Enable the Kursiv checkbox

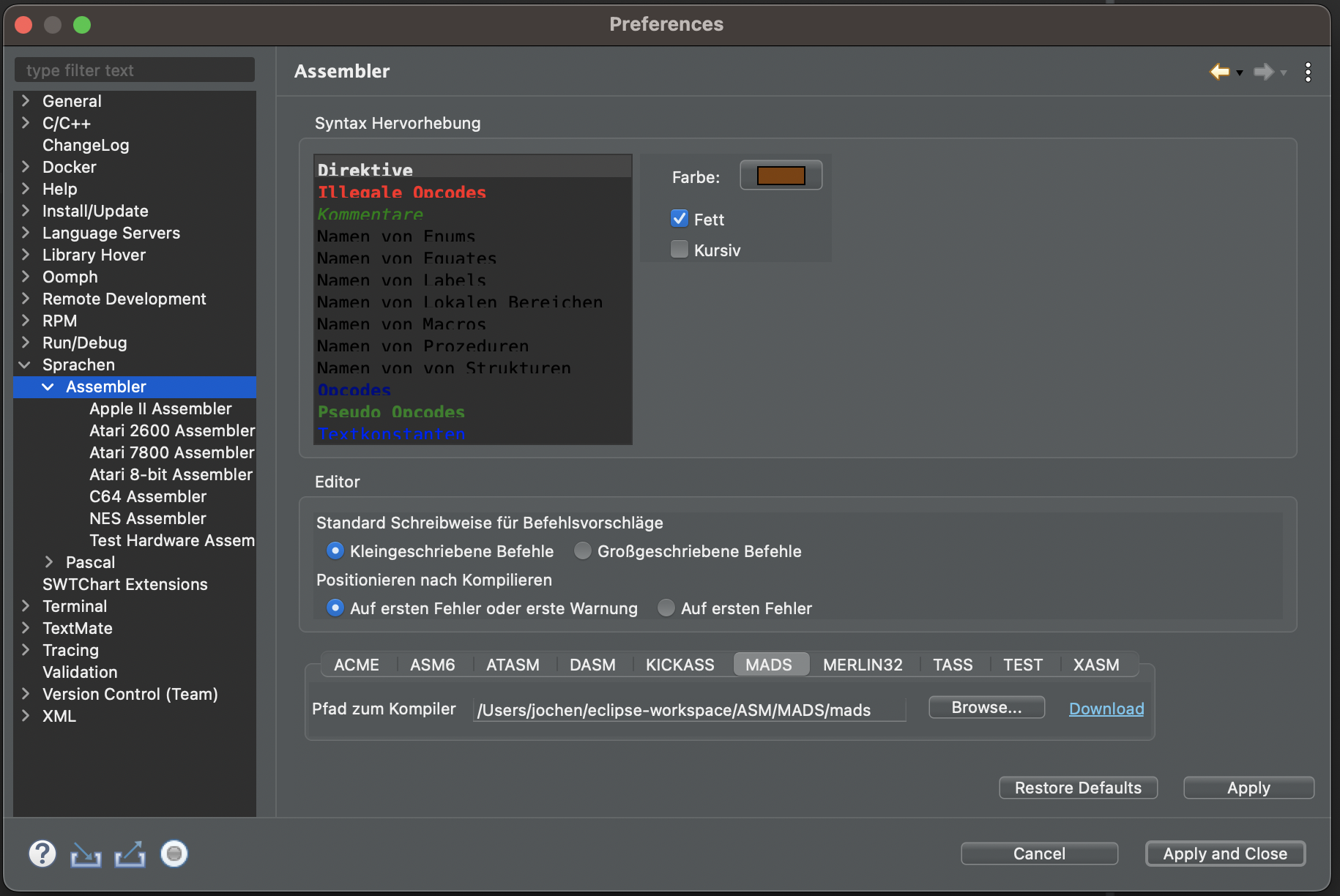[680, 250]
